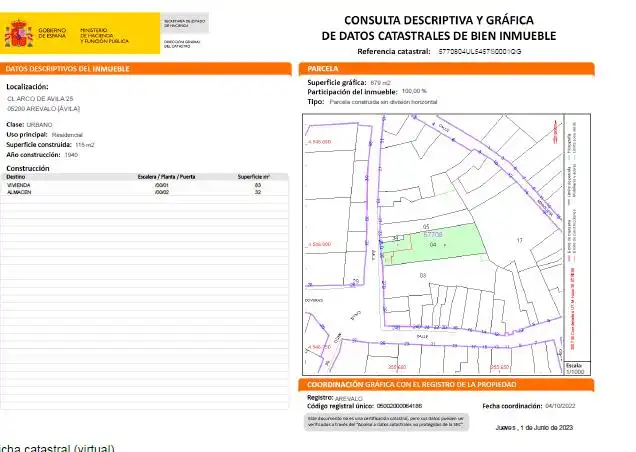The height and width of the screenshot is (452, 636).
Task: Click the 'Superficie m²' column header
Action: pyautogui.click(x=254, y=177)
